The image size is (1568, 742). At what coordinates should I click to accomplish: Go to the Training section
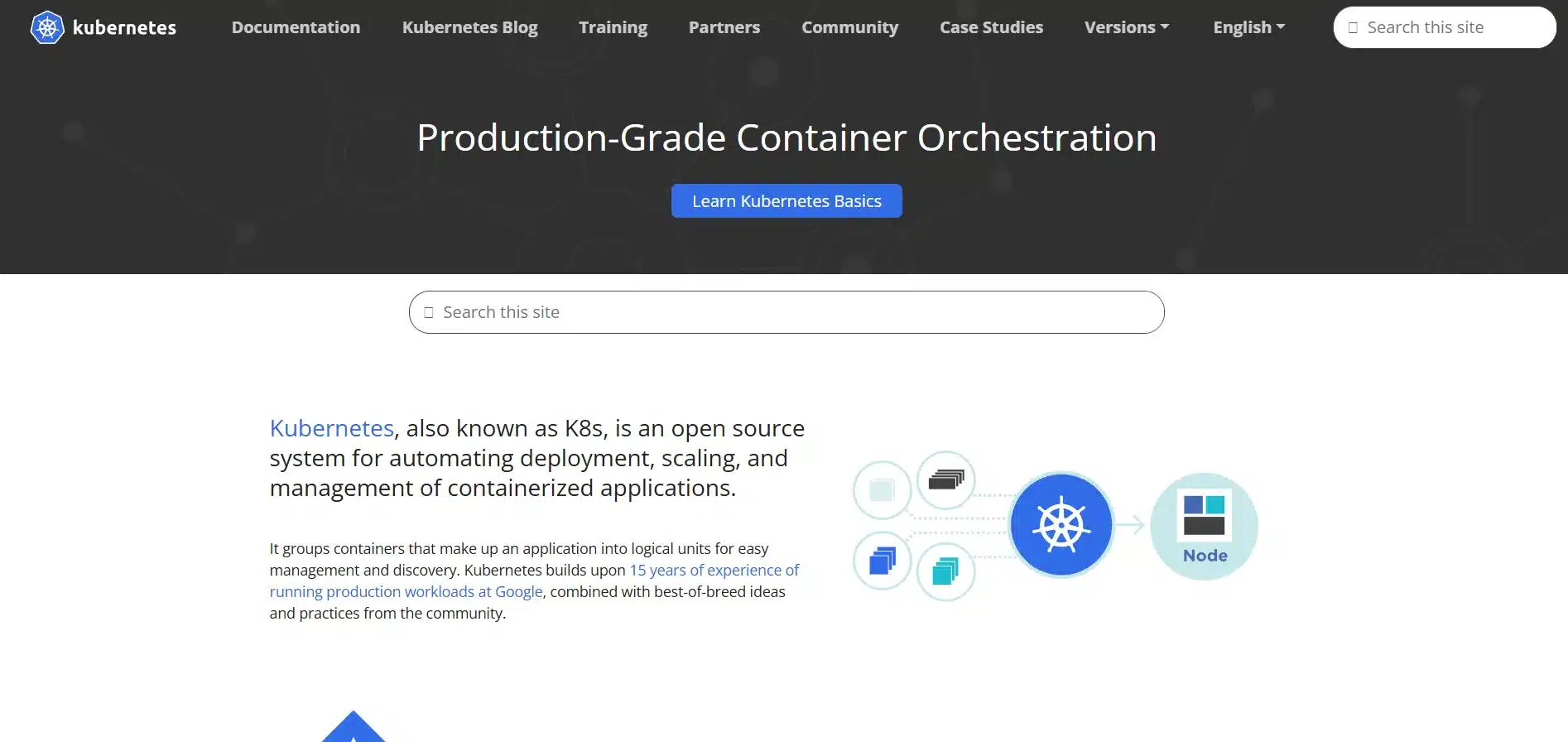[613, 27]
